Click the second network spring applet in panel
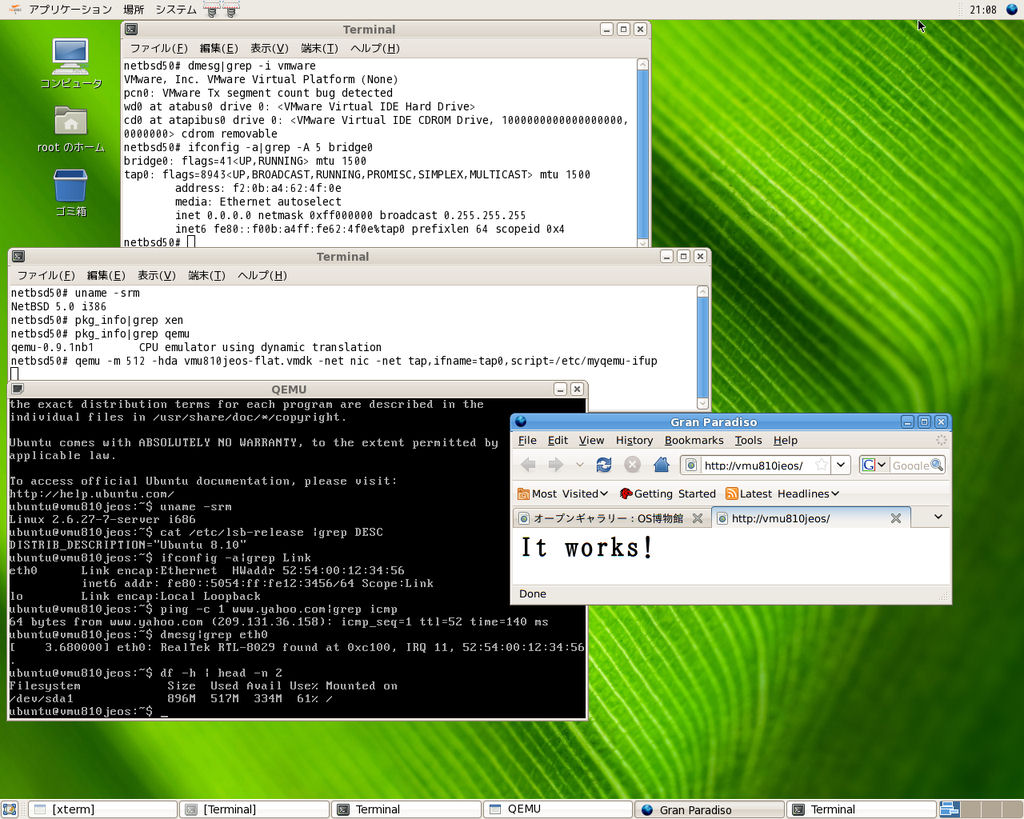The image size is (1024, 819). pos(231,9)
